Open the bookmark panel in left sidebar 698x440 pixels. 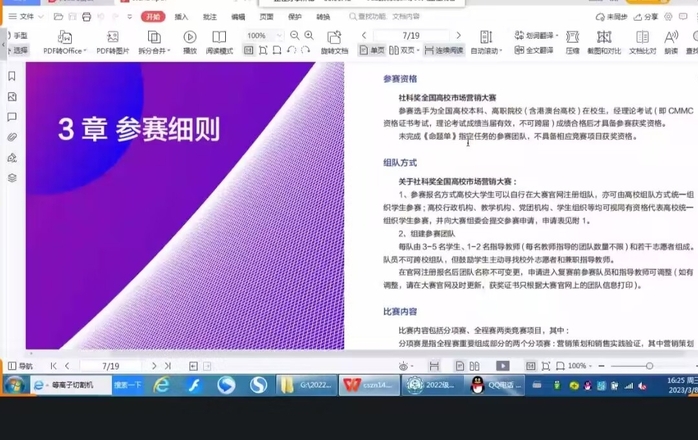click(x=12, y=76)
